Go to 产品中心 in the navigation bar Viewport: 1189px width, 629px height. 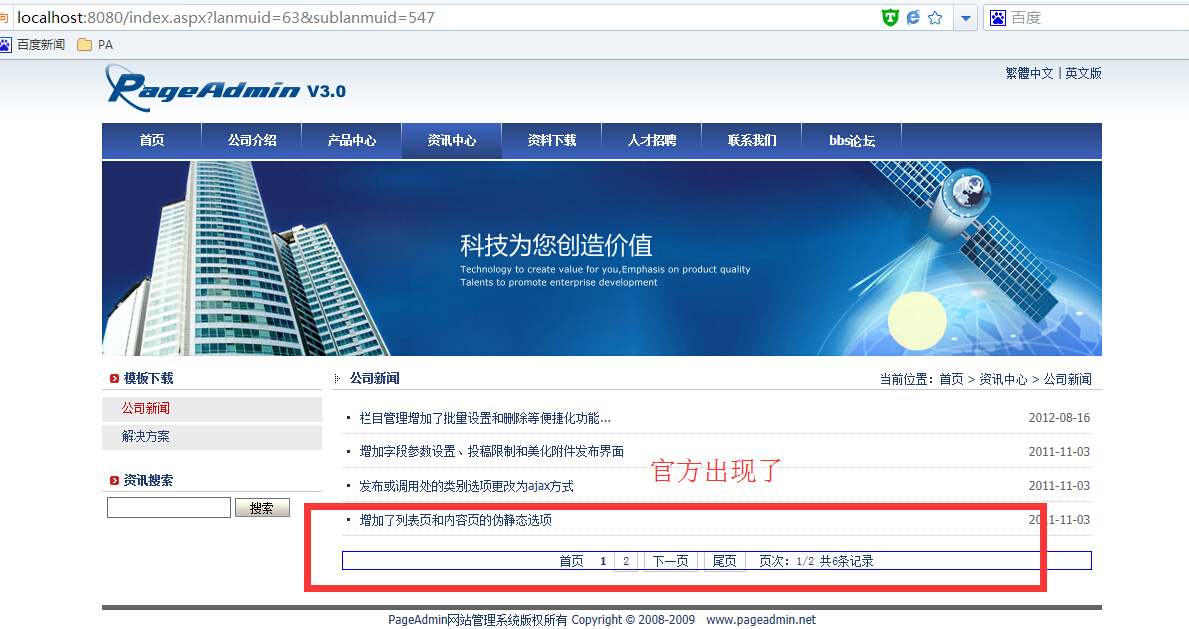351,140
